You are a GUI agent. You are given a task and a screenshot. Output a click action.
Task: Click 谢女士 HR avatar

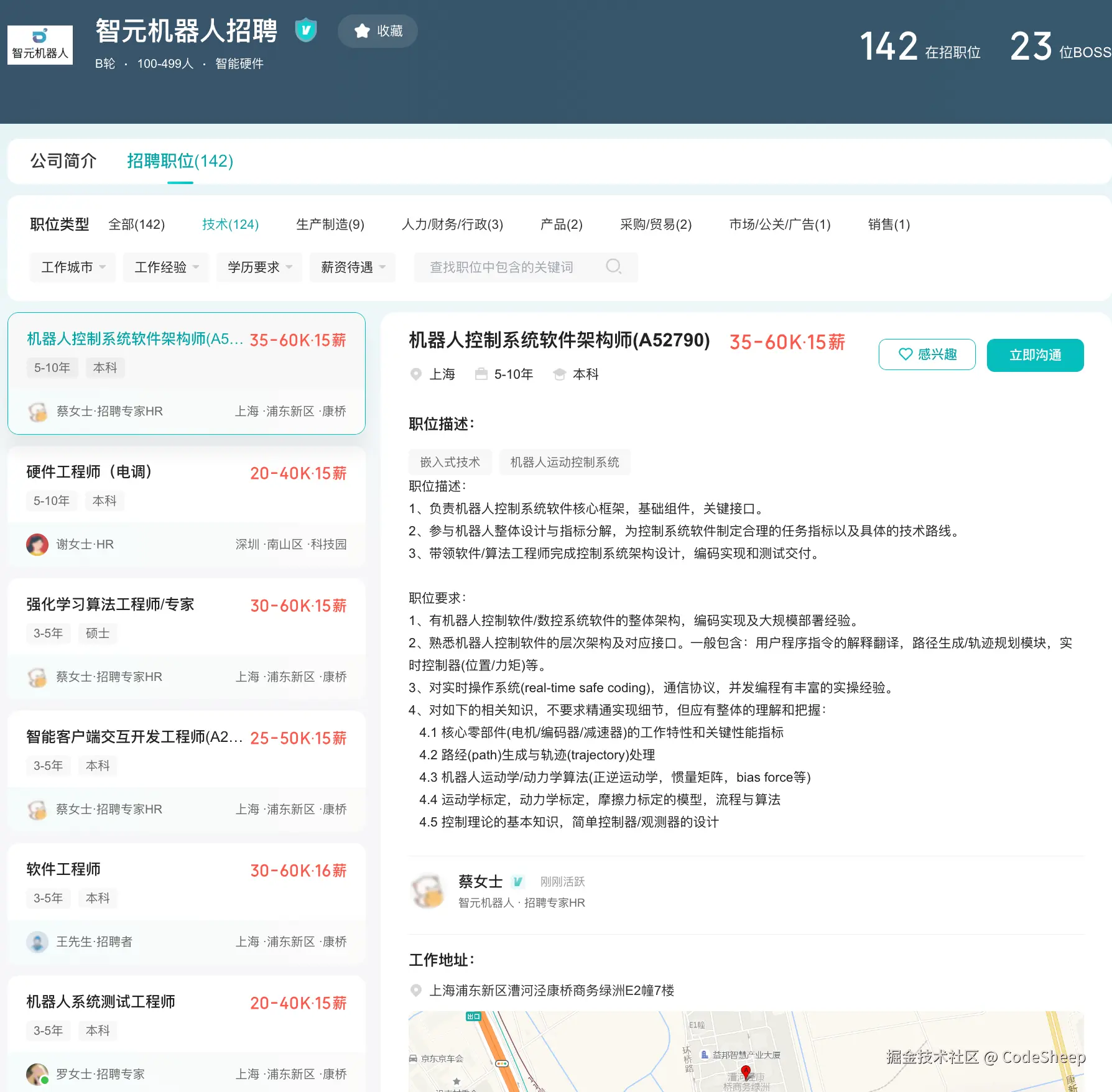[x=37, y=545]
